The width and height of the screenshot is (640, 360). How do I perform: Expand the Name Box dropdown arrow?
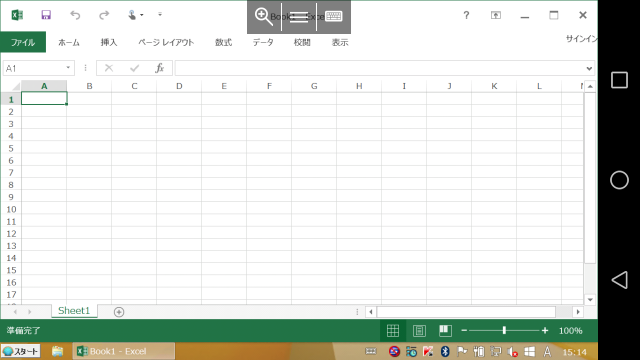click(68, 68)
